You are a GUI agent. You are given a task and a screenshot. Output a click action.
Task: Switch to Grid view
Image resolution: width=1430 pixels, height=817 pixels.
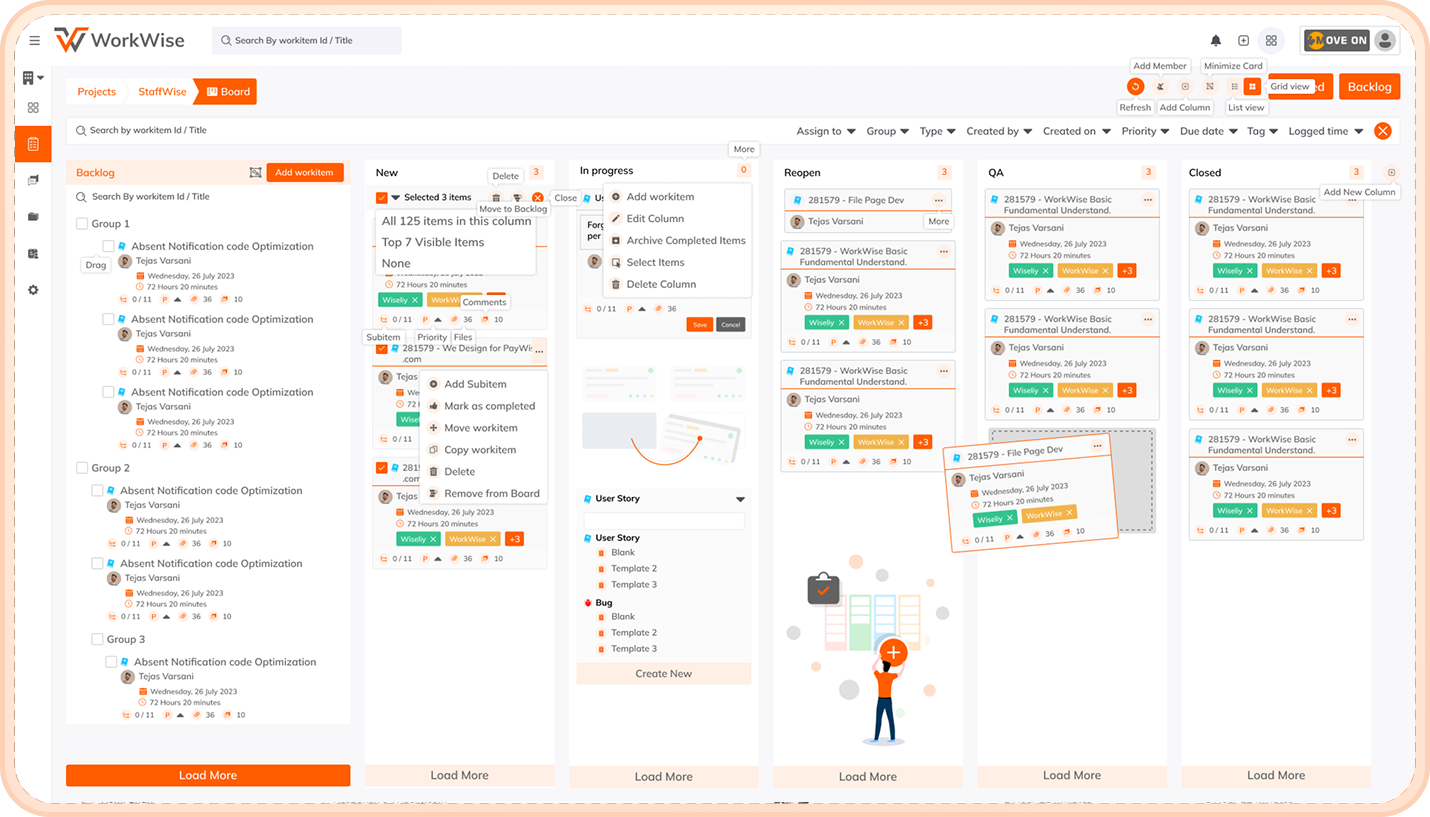click(x=1252, y=87)
